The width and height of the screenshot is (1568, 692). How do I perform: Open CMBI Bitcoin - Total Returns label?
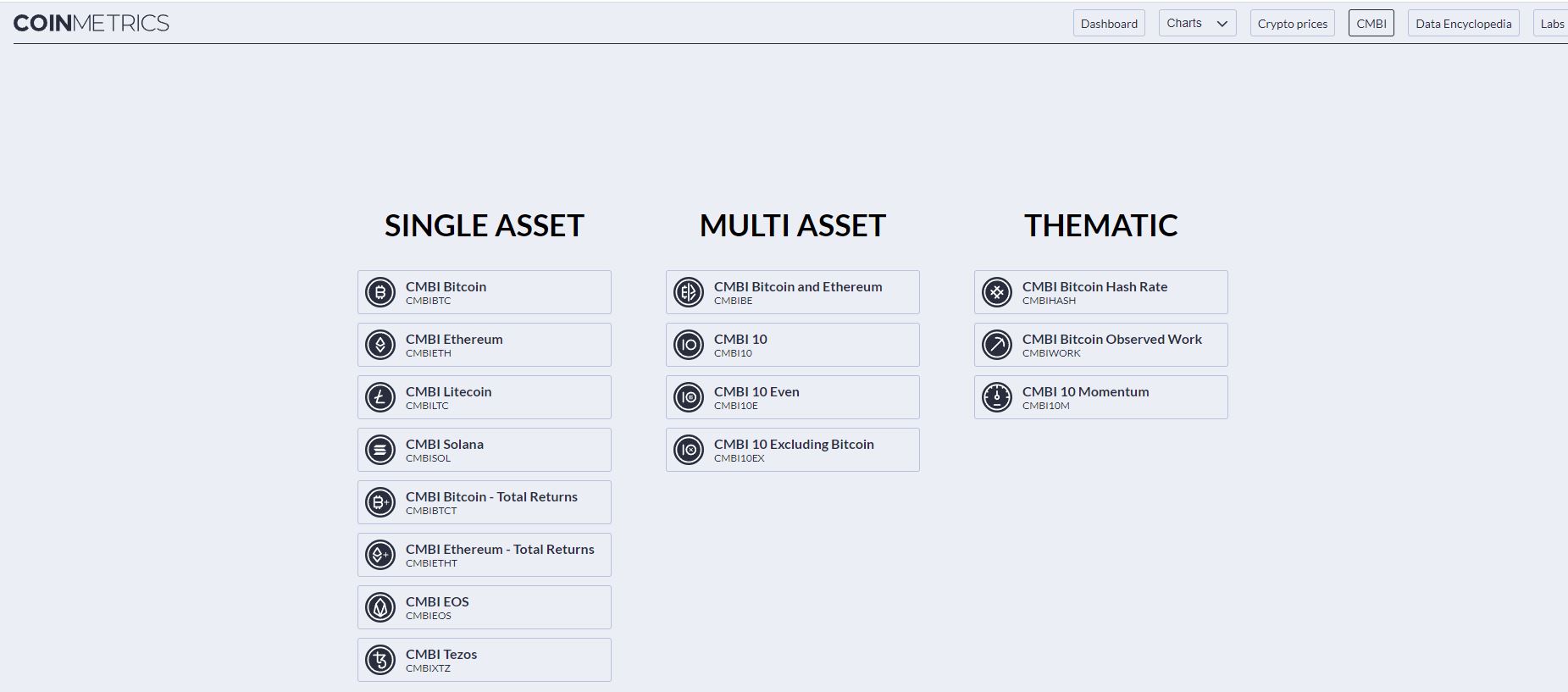[x=491, y=496]
